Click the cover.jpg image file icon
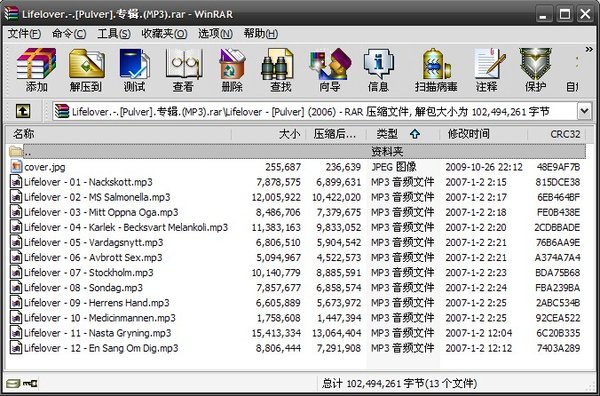The width and height of the screenshot is (600, 396). click(x=16, y=167)
